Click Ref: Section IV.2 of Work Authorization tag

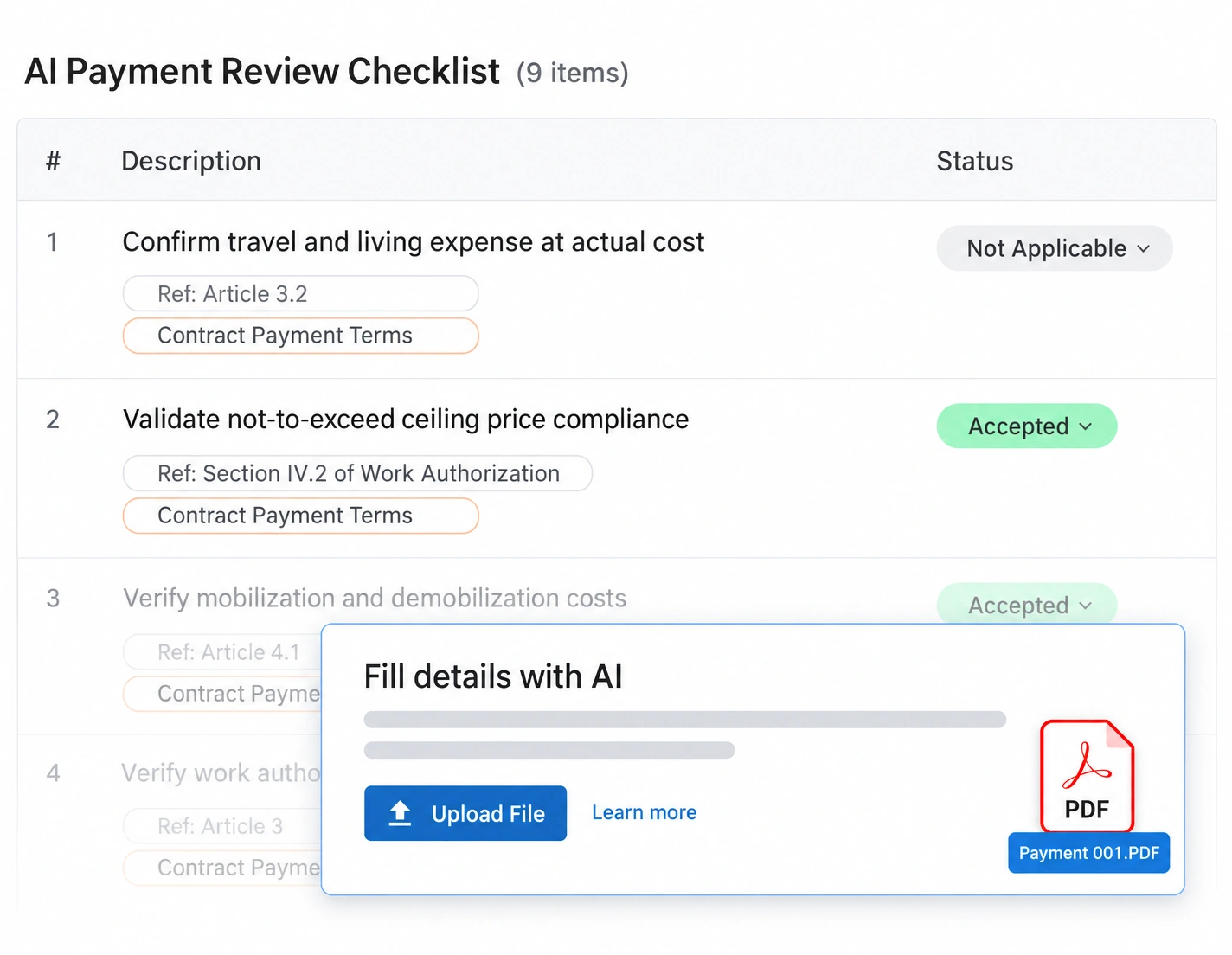click(358, 473)
